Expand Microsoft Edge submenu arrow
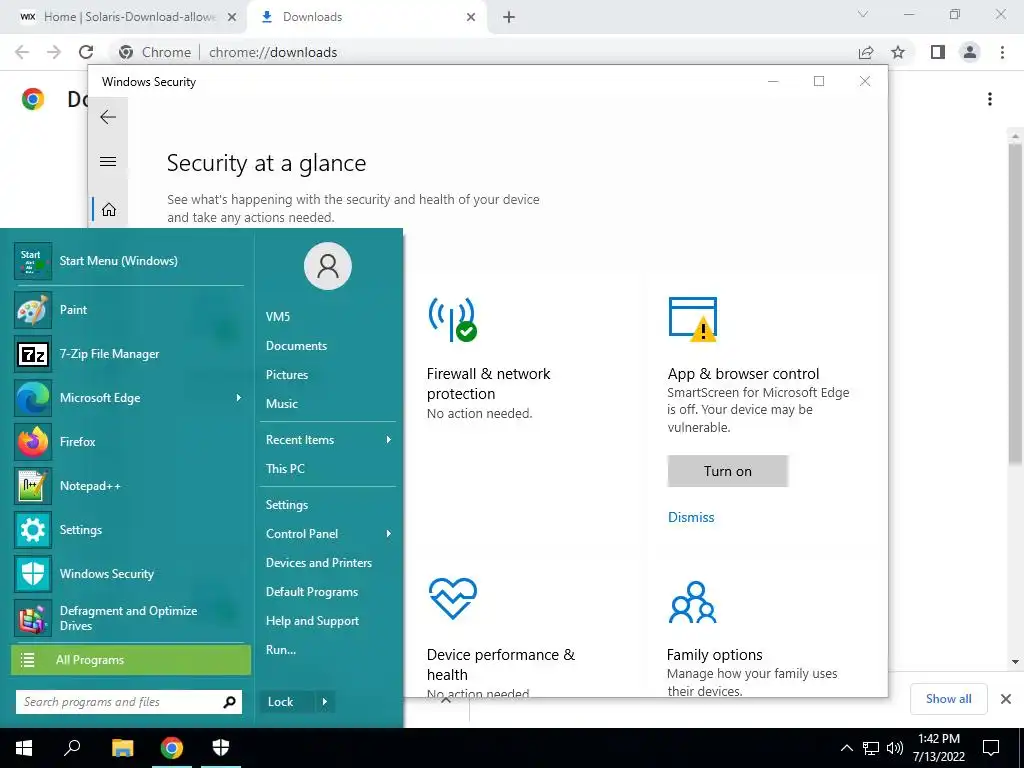The height and width of the screenshot is (768, 1024). click(x=239, y=398)
